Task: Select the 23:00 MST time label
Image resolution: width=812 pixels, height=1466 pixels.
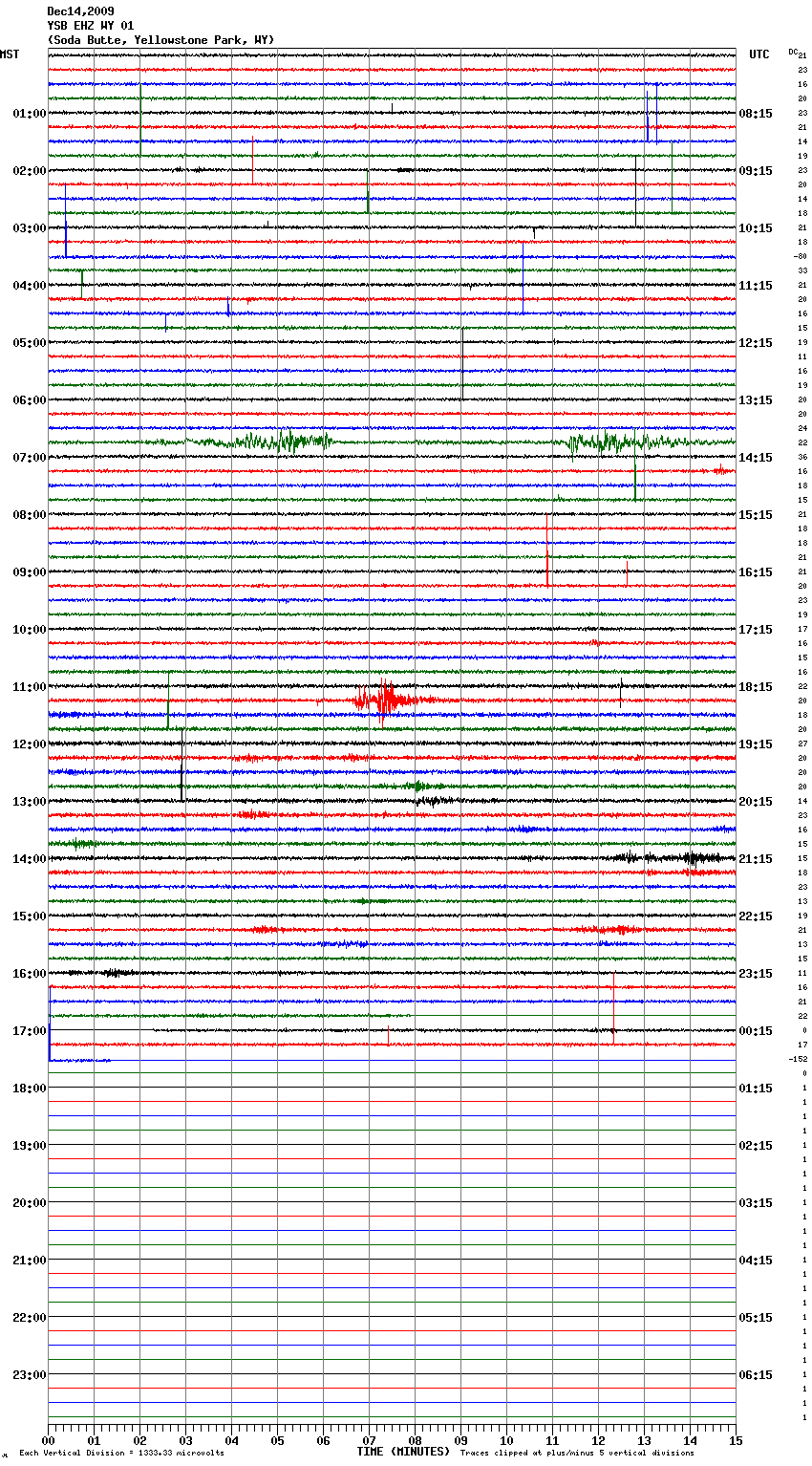Action: [30, 1375]
